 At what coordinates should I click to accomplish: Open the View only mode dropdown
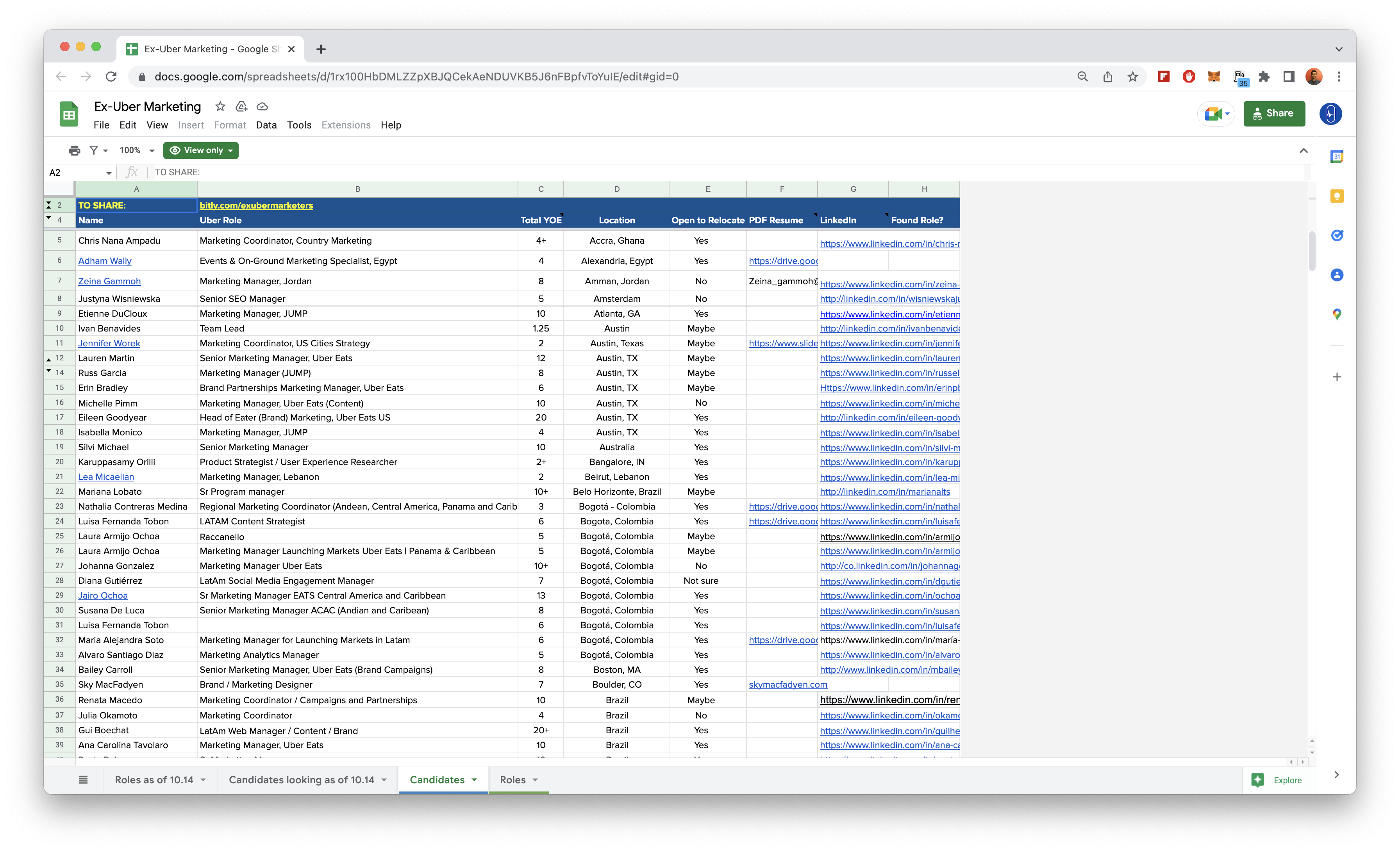point(200,150)
